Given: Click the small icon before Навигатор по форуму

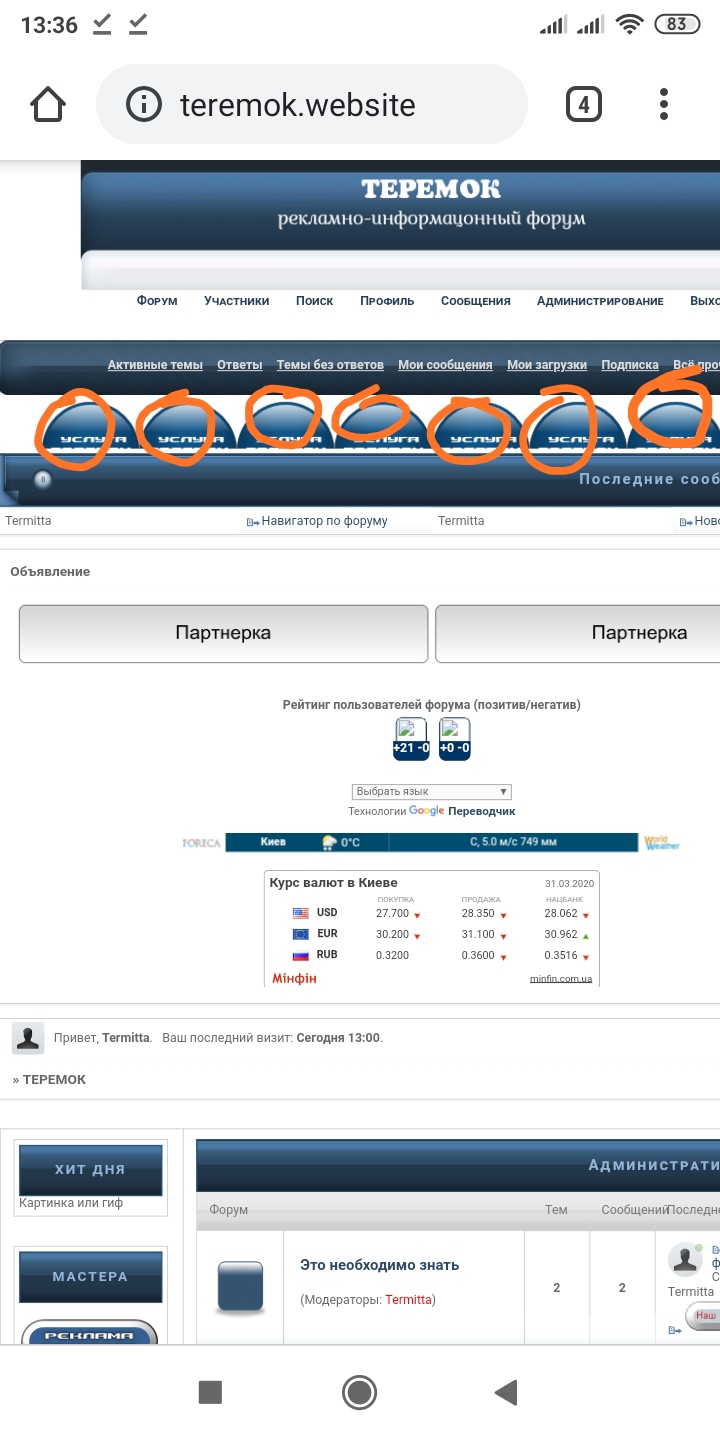Looking at the screenshot, I should 253,522.
